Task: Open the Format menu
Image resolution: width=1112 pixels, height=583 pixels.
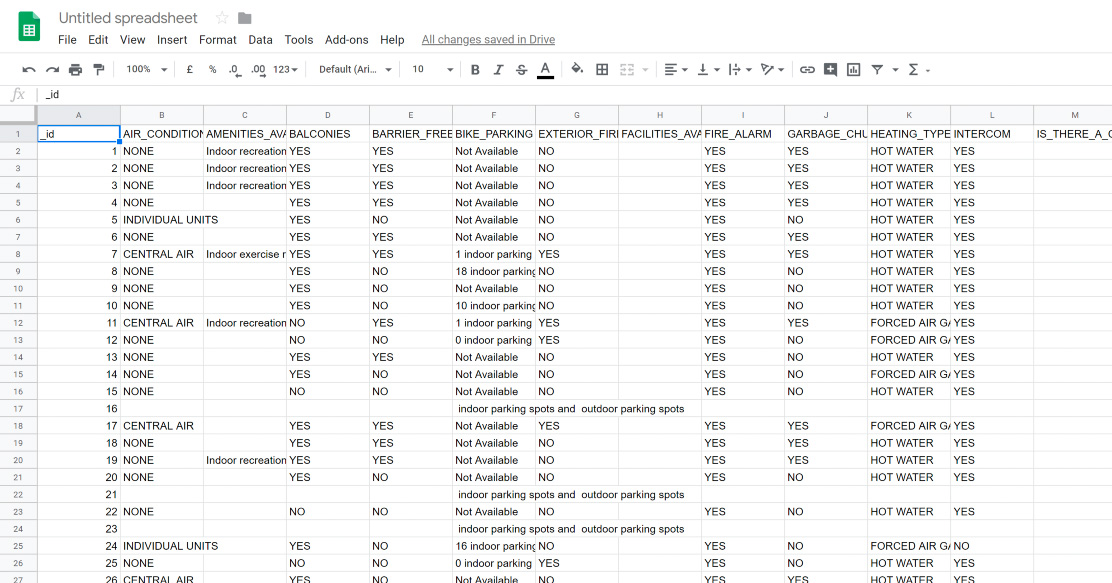Action: pos(217,40)
